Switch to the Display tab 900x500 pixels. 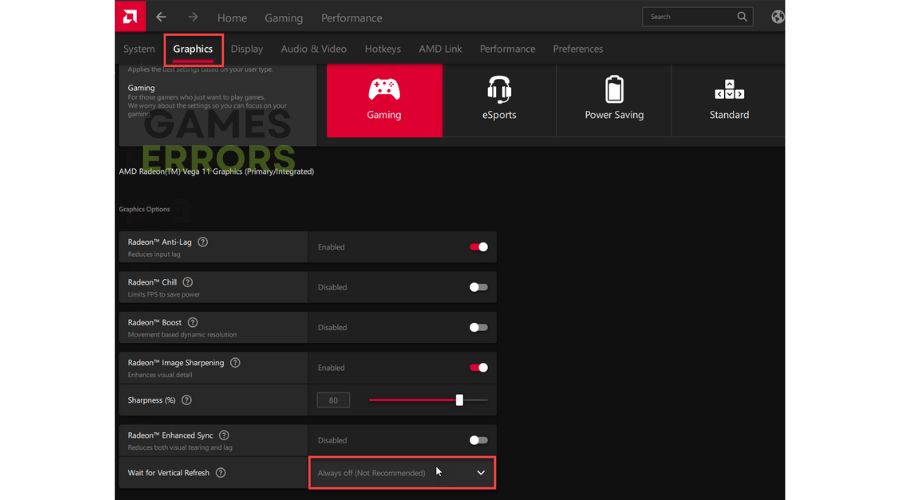click(x=247, y=49)
